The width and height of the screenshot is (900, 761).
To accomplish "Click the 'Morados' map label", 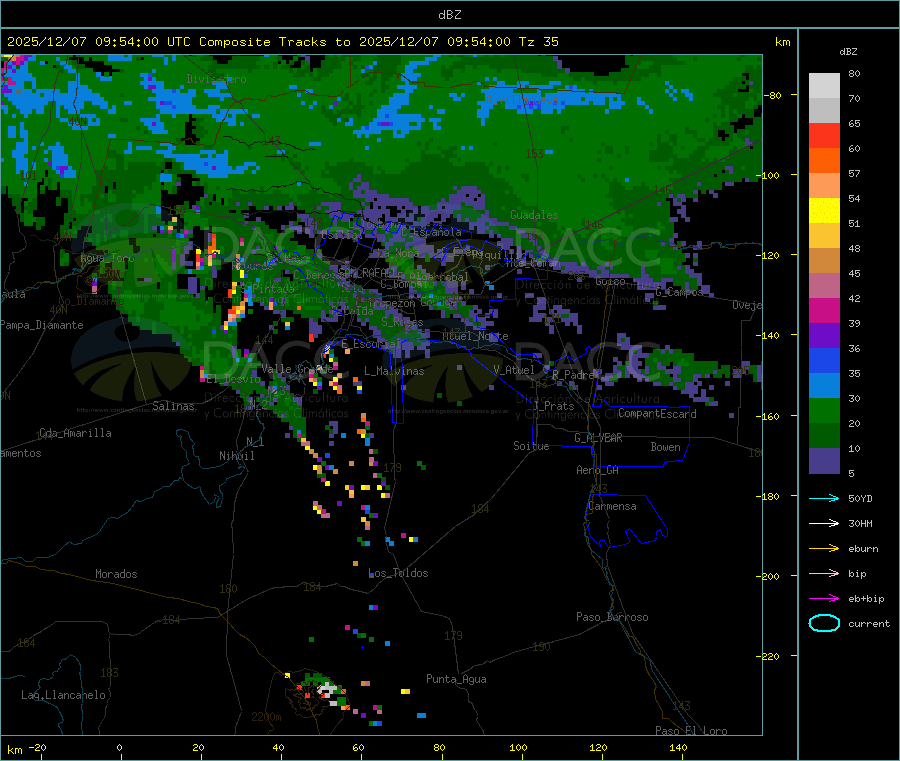I will click(116, 574).
